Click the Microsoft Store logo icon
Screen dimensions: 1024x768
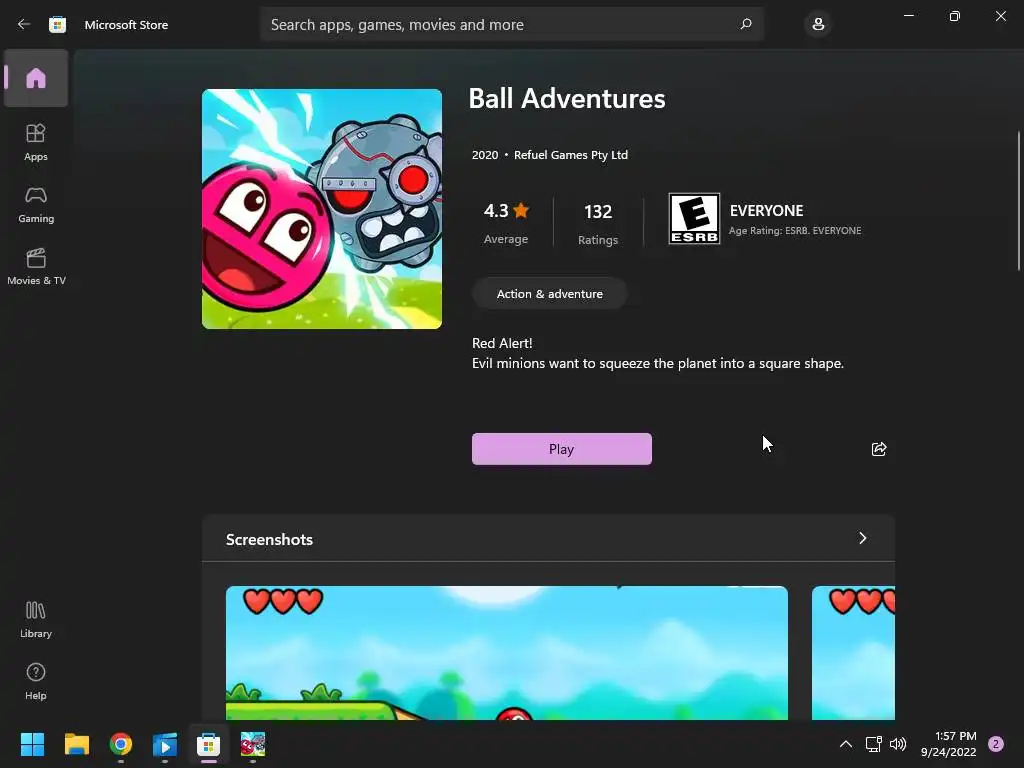[57, 24]
